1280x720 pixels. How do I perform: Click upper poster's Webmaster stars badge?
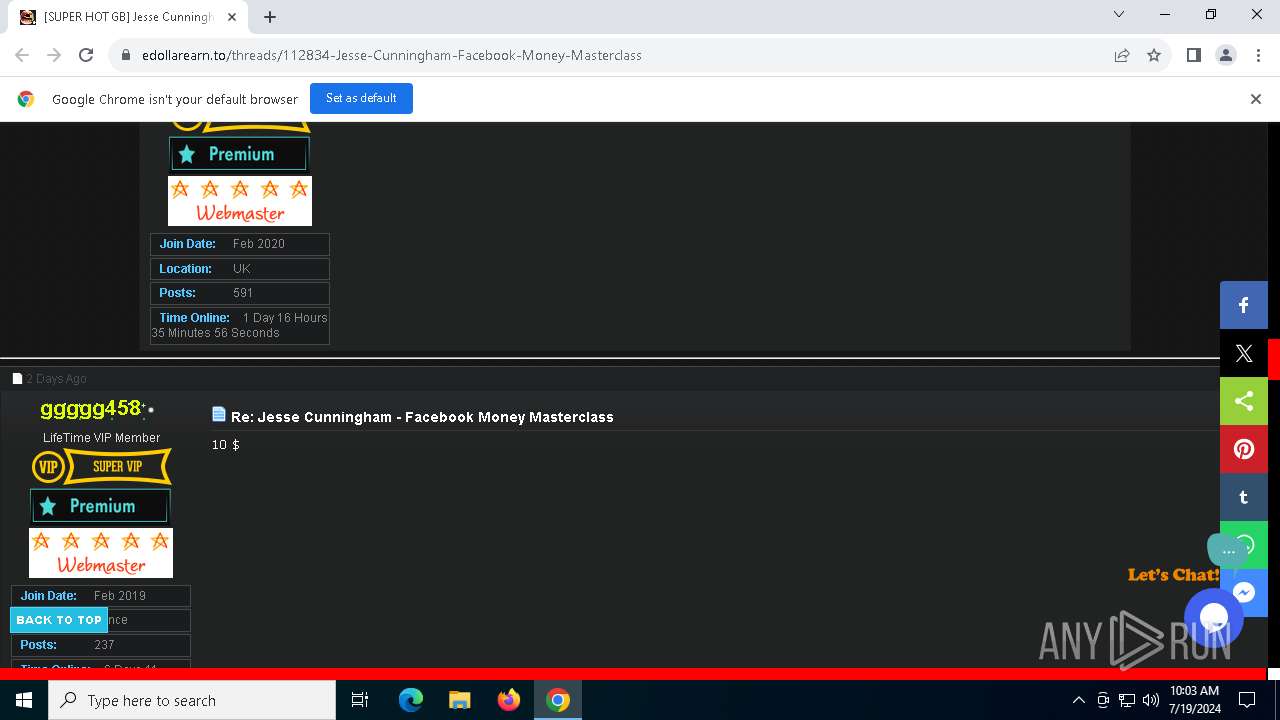coord(240,201)
